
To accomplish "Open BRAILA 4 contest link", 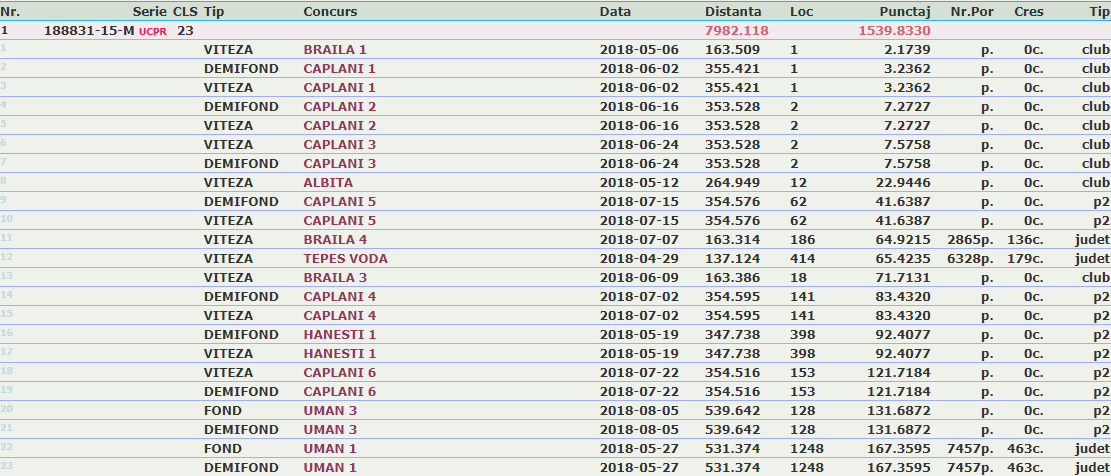I will tap(335, 239).
